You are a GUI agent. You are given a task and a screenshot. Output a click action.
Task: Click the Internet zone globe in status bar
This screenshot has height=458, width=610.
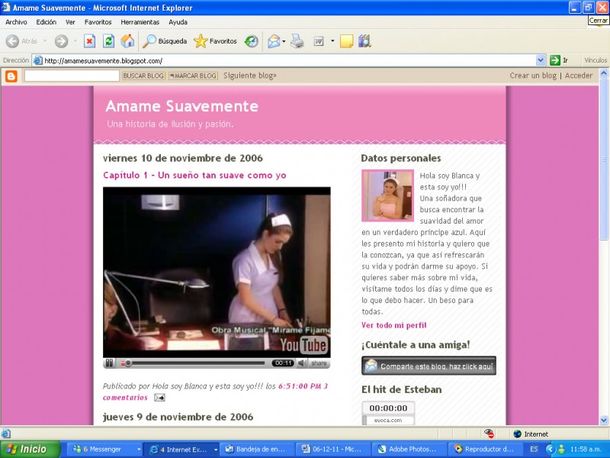click(517, 434)
